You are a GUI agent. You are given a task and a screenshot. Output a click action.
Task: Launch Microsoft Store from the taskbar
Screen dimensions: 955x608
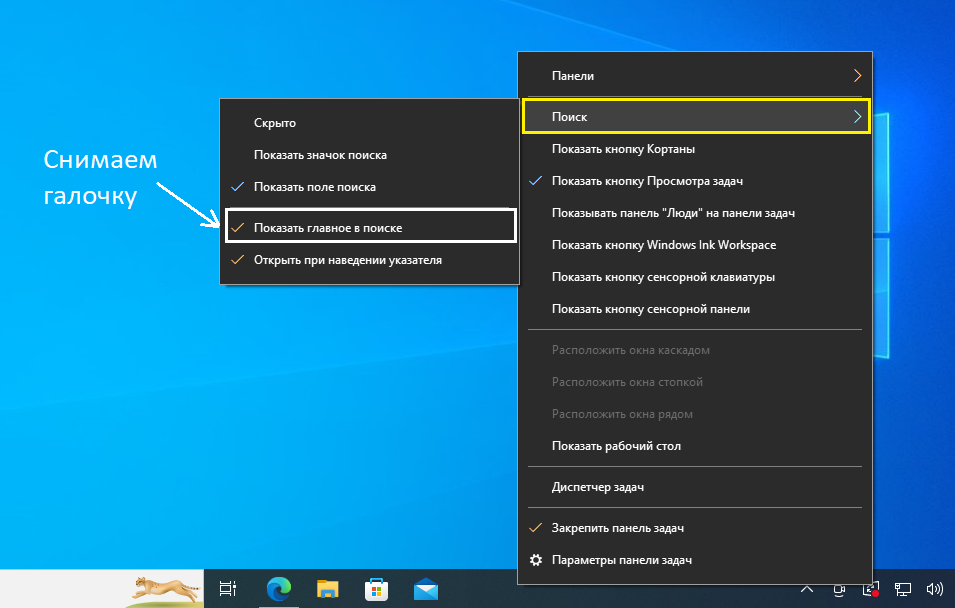[376, 589]
